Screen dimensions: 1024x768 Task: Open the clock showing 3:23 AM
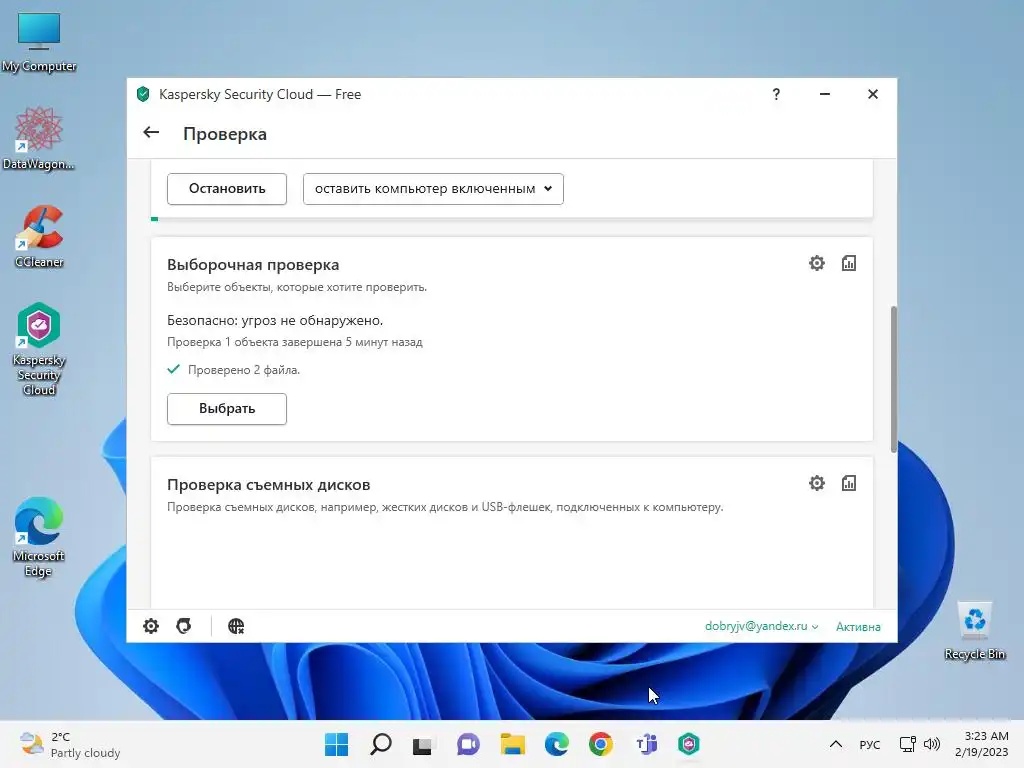coord(982,744)
